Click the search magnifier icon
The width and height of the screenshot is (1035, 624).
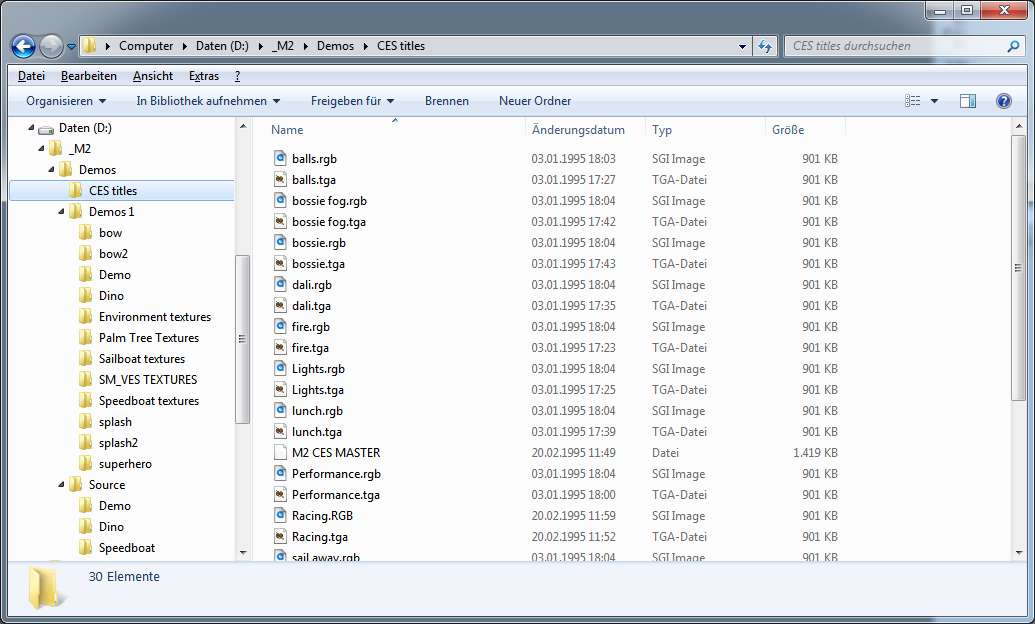[x=1013, y=46]
